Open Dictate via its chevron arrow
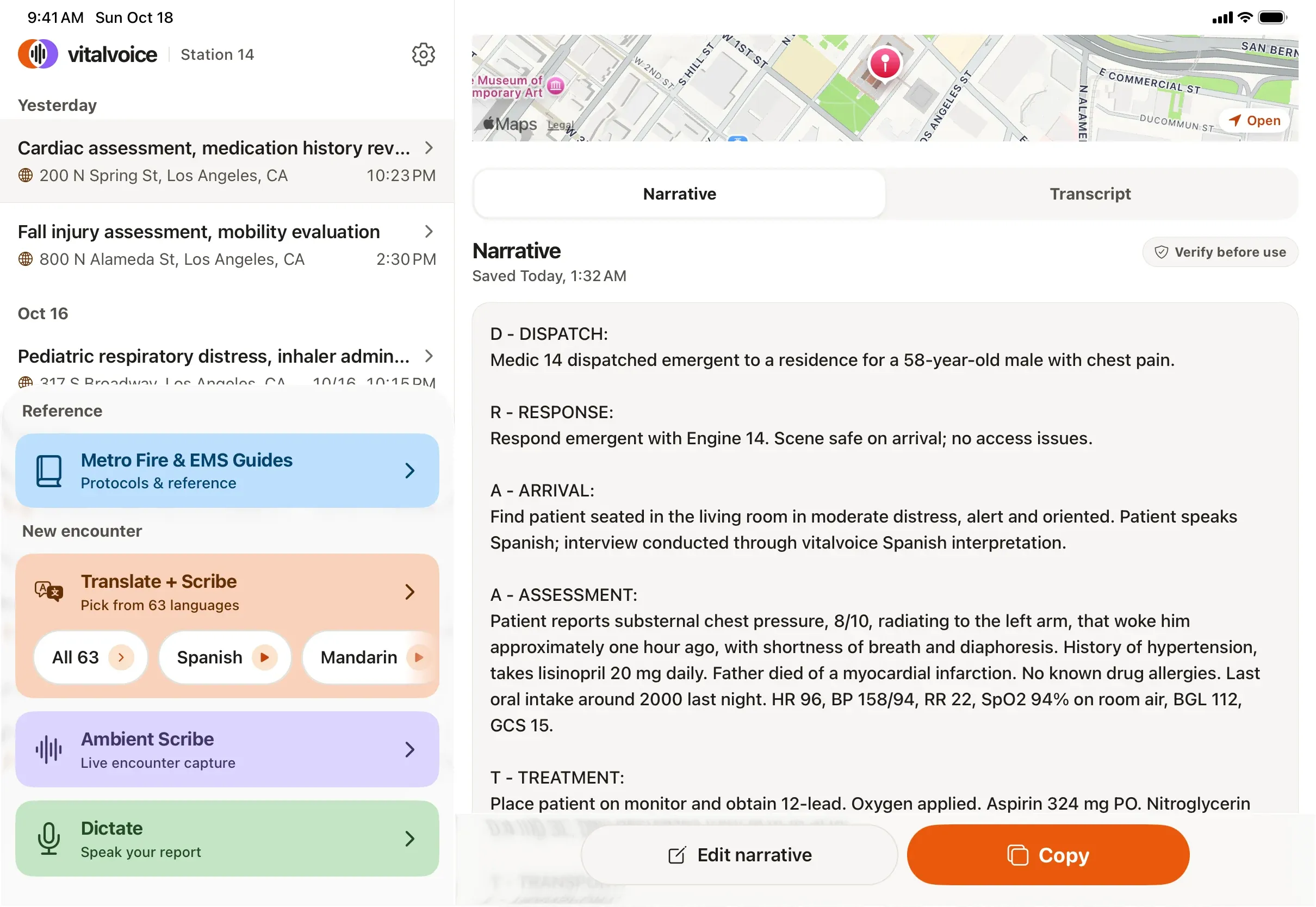This screenshot has width=1316, height=907. [409, 840]
